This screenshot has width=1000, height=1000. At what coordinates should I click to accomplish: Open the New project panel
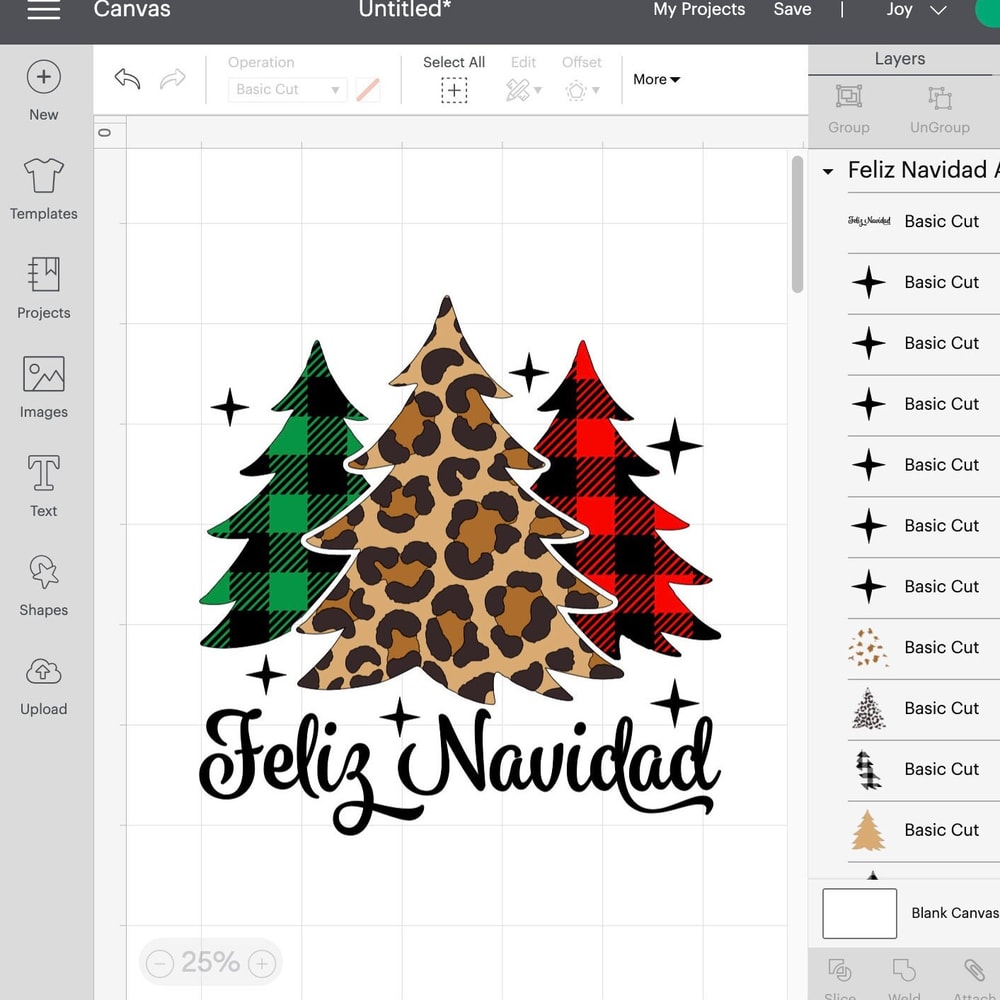pyautogui.click(x=43, y=89)
